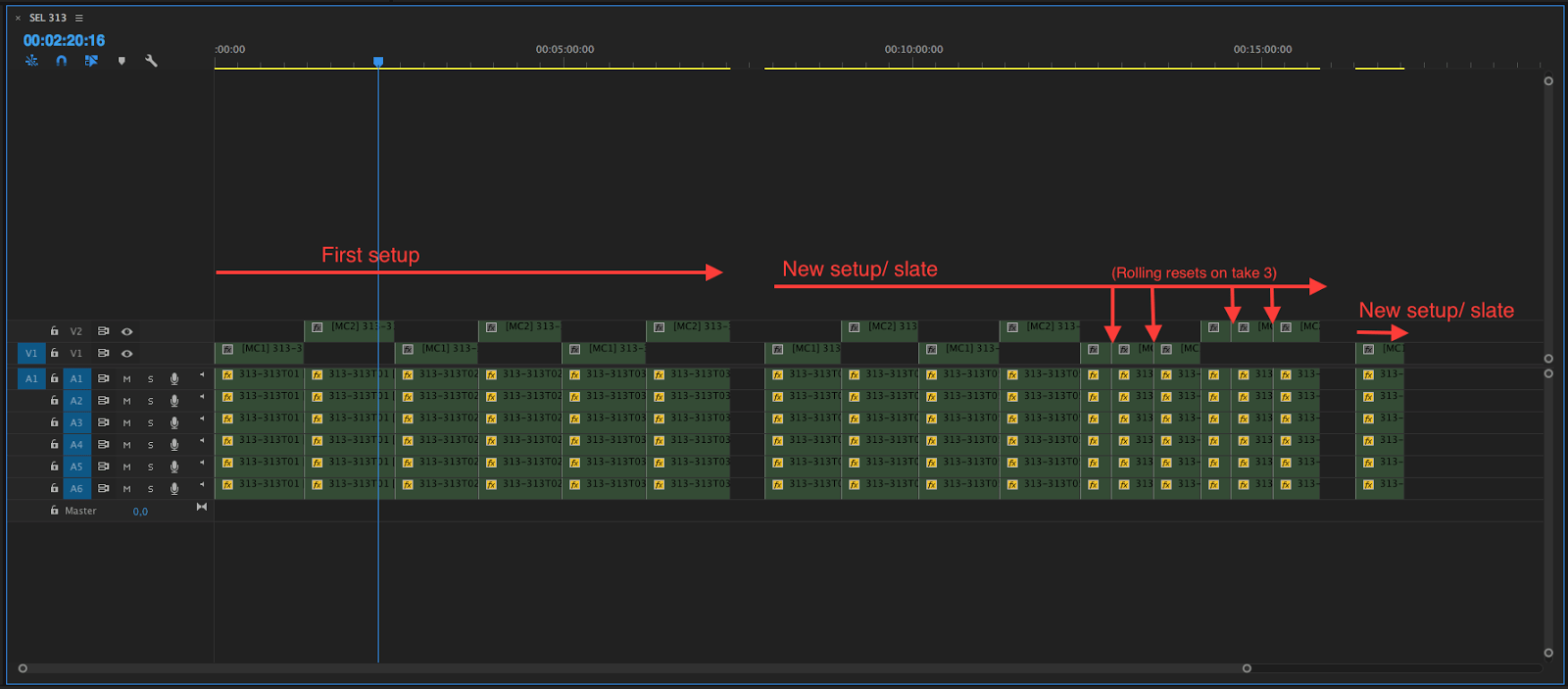Viewport: 1568px width, 689px height.
Task: Click ruler at the 00:10:00:00 mark
Action: tap(913, 50)
